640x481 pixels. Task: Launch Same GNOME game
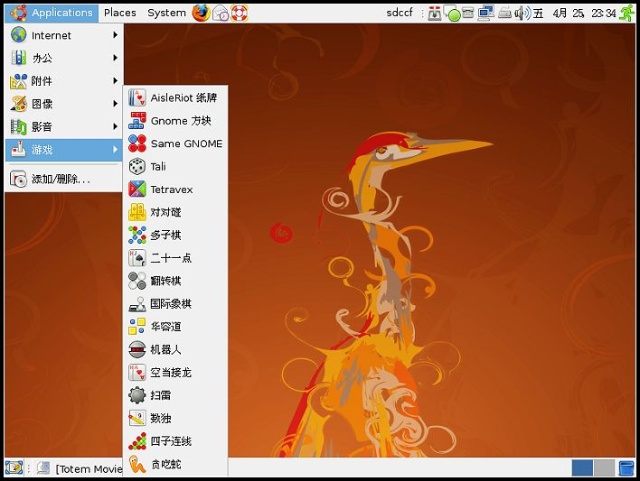[x=176, y=144]
